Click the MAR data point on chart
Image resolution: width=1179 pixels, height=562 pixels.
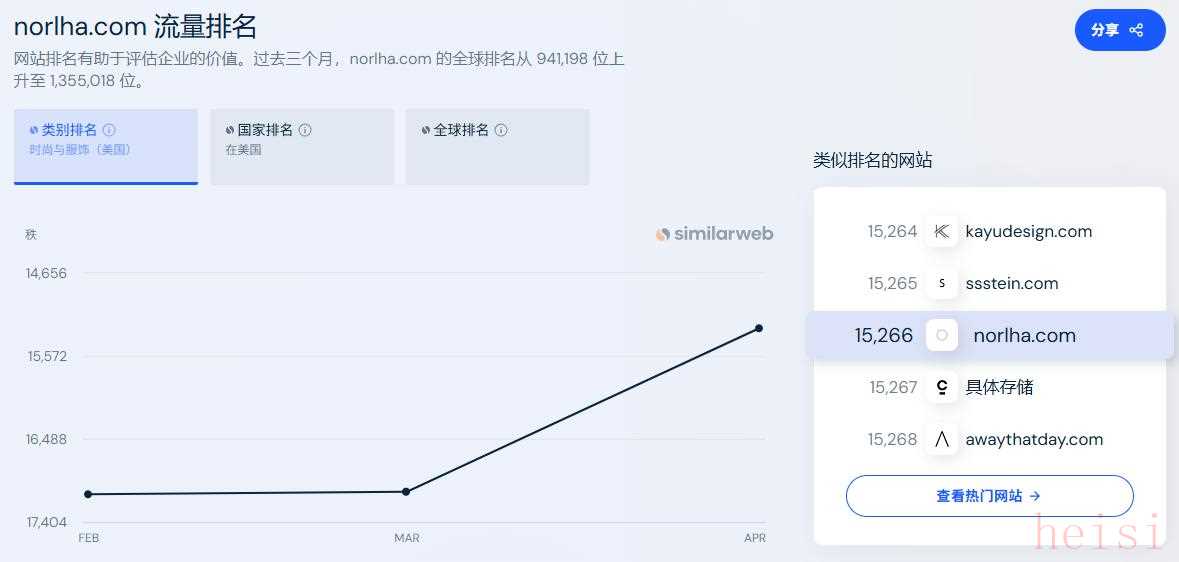[406, 491]
